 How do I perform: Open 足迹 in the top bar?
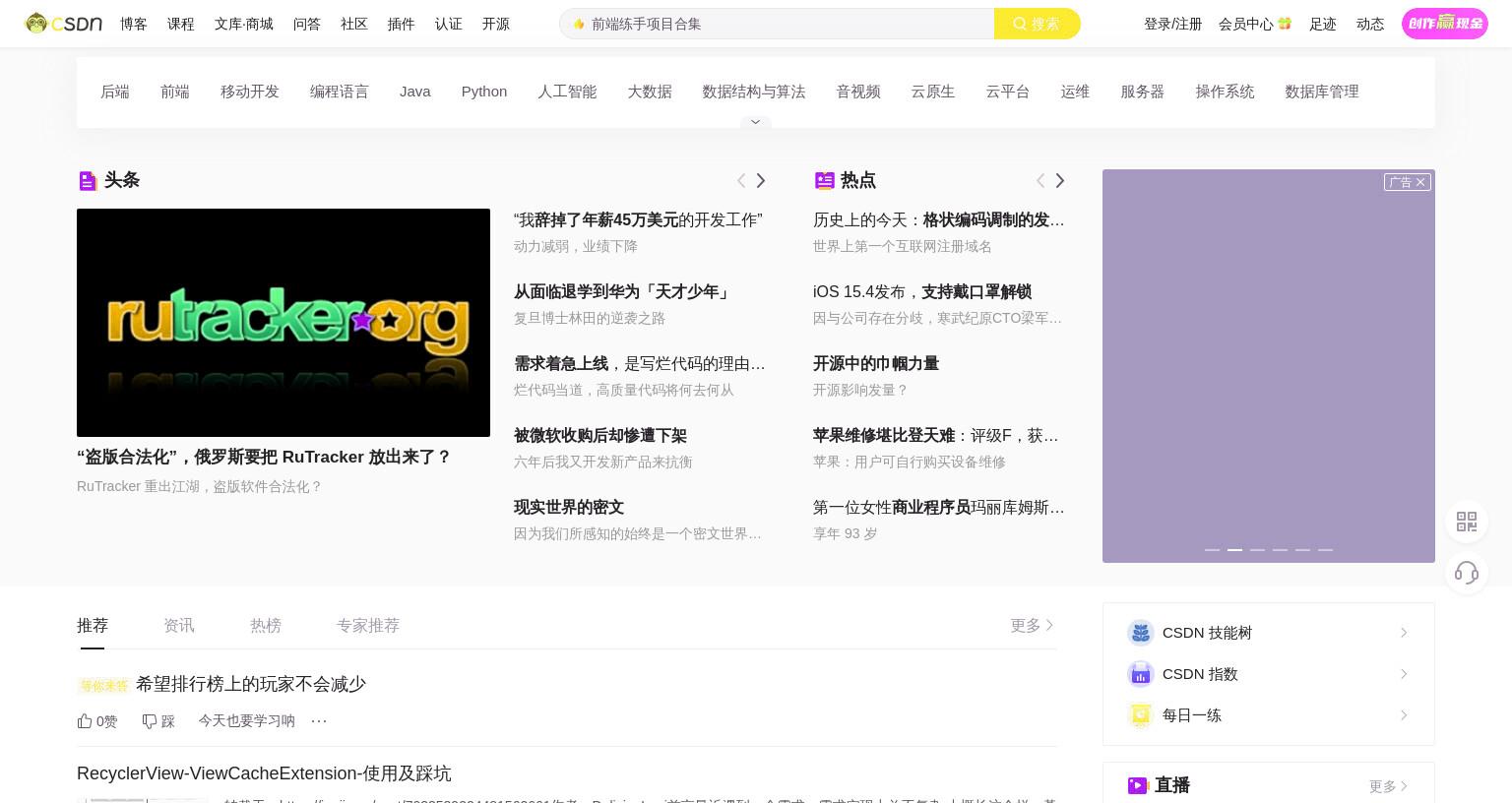pos(1322,24)
